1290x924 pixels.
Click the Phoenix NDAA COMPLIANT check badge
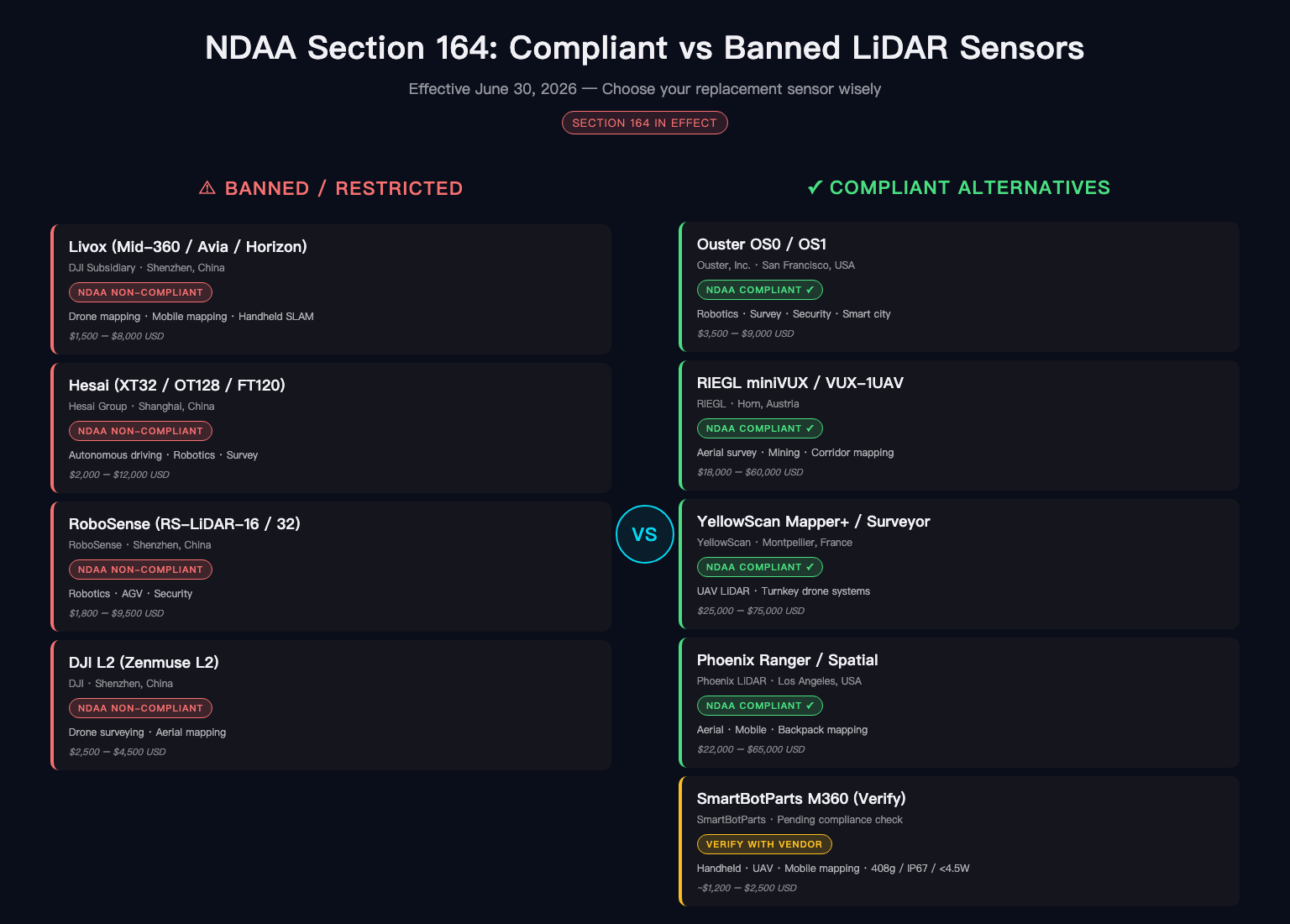click(x=760, y=706)
